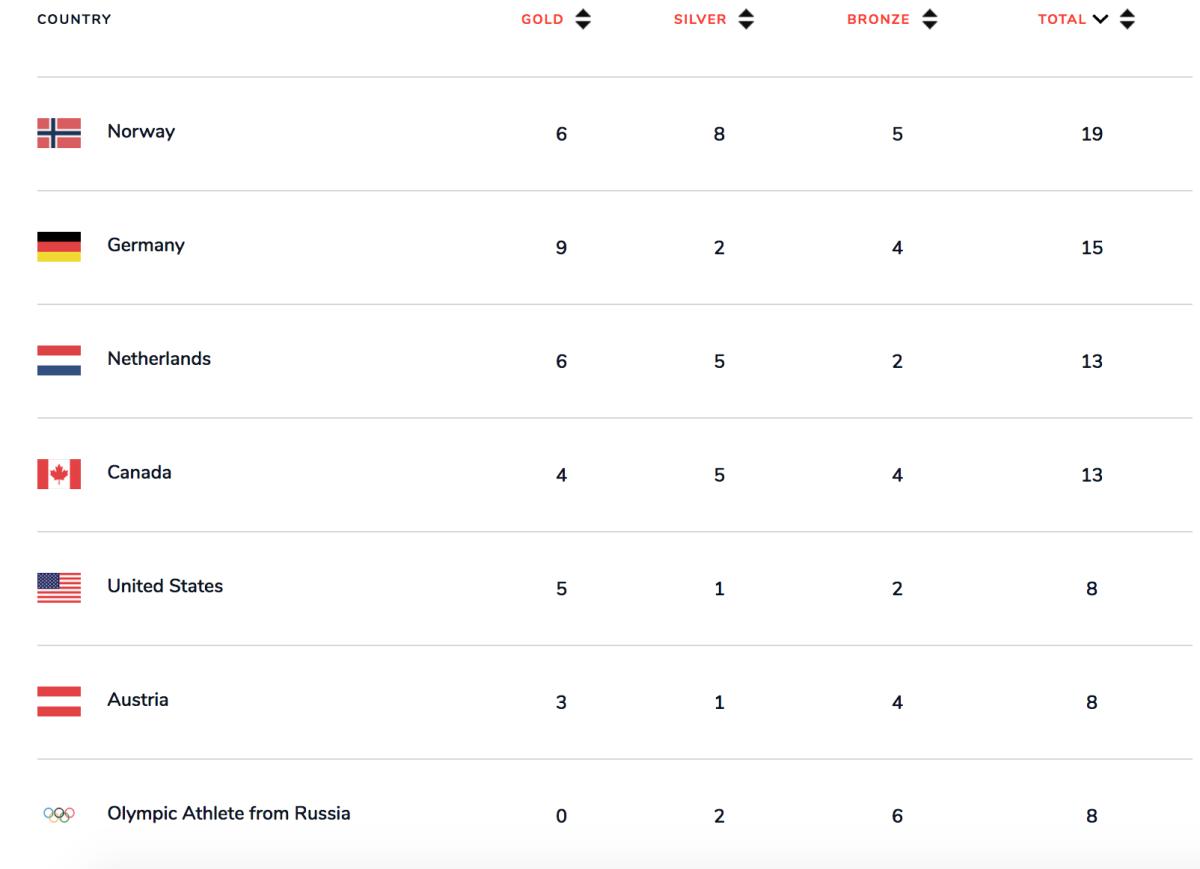Click the Netherlands flag icon
This screenshot has width=1200, height=869.
[59, 360]
